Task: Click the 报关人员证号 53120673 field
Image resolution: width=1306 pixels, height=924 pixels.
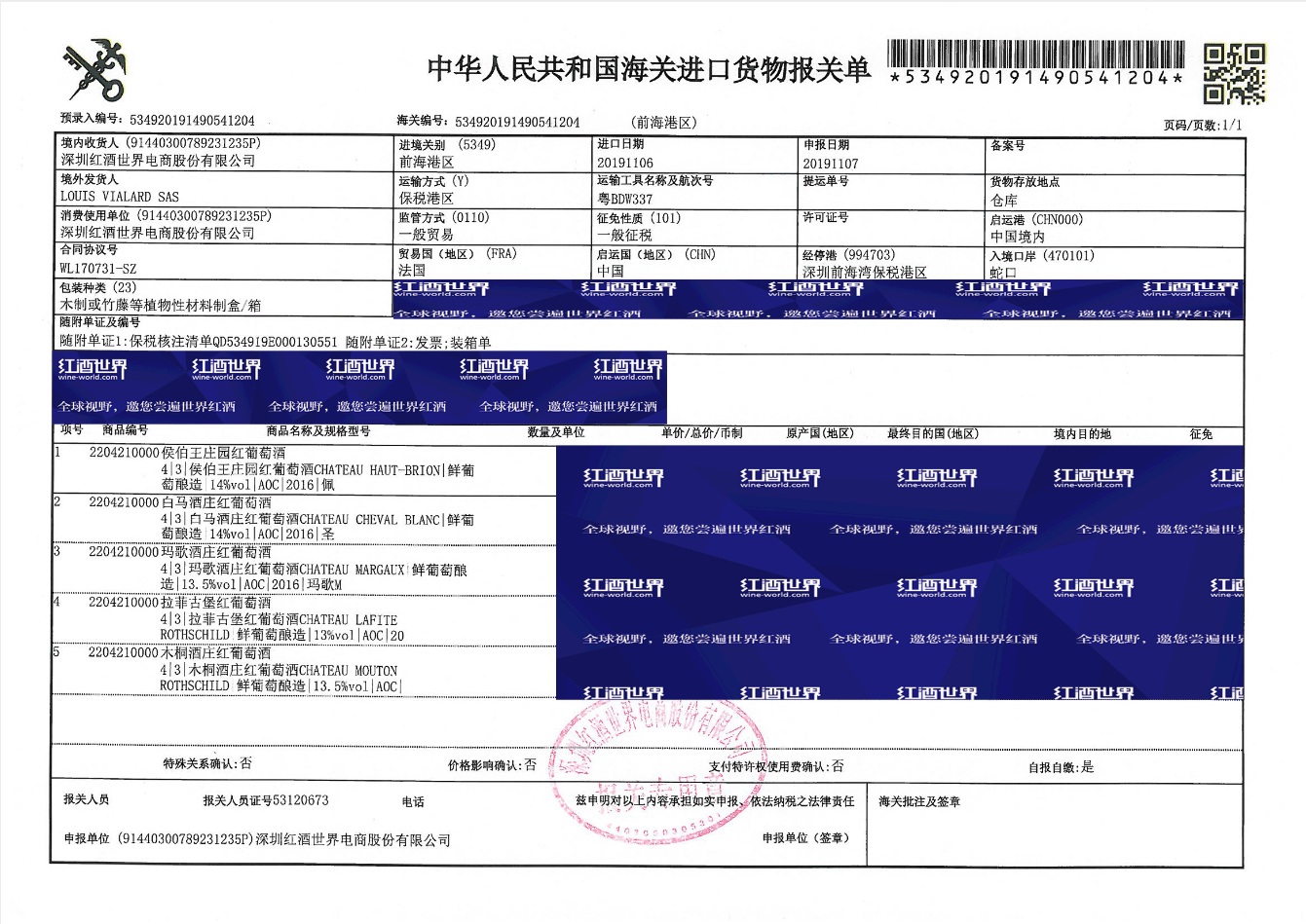Action: tap(265, 800)
